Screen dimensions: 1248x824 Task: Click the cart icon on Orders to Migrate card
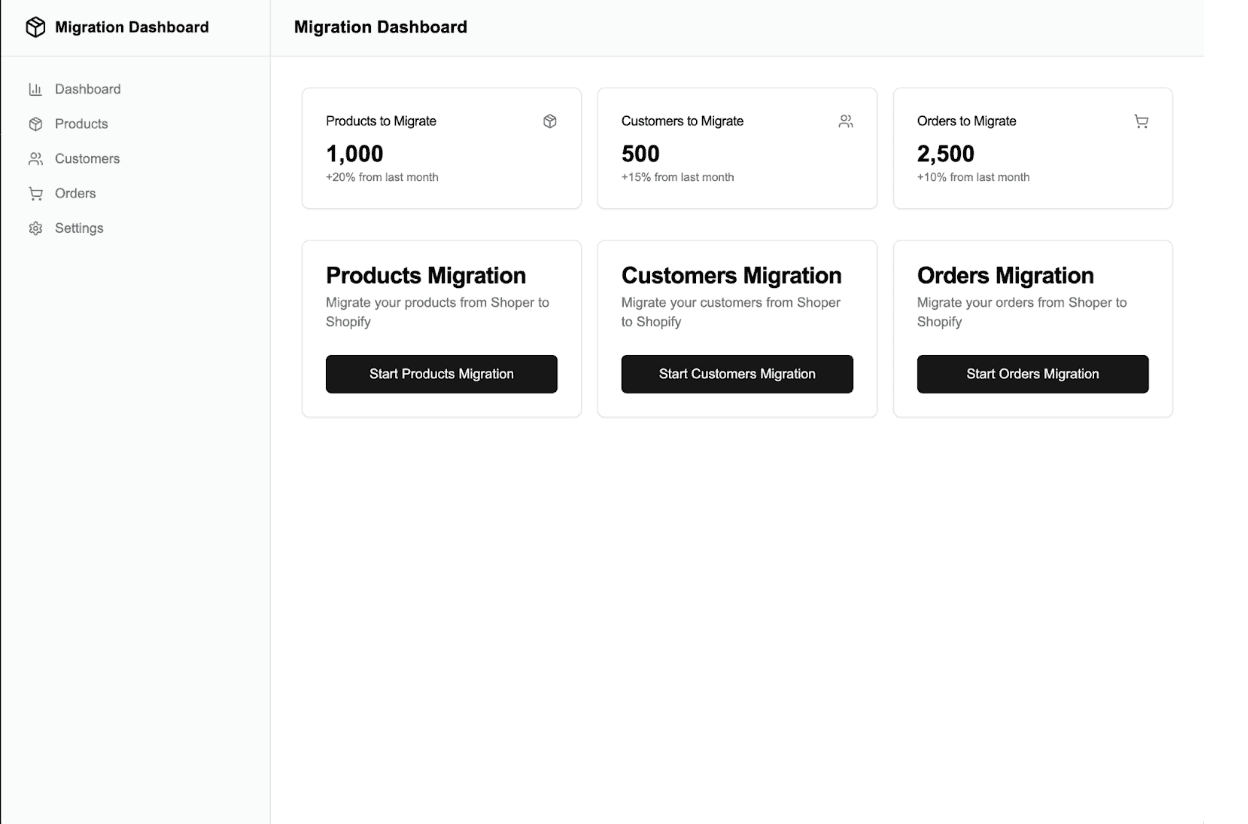1141,122
